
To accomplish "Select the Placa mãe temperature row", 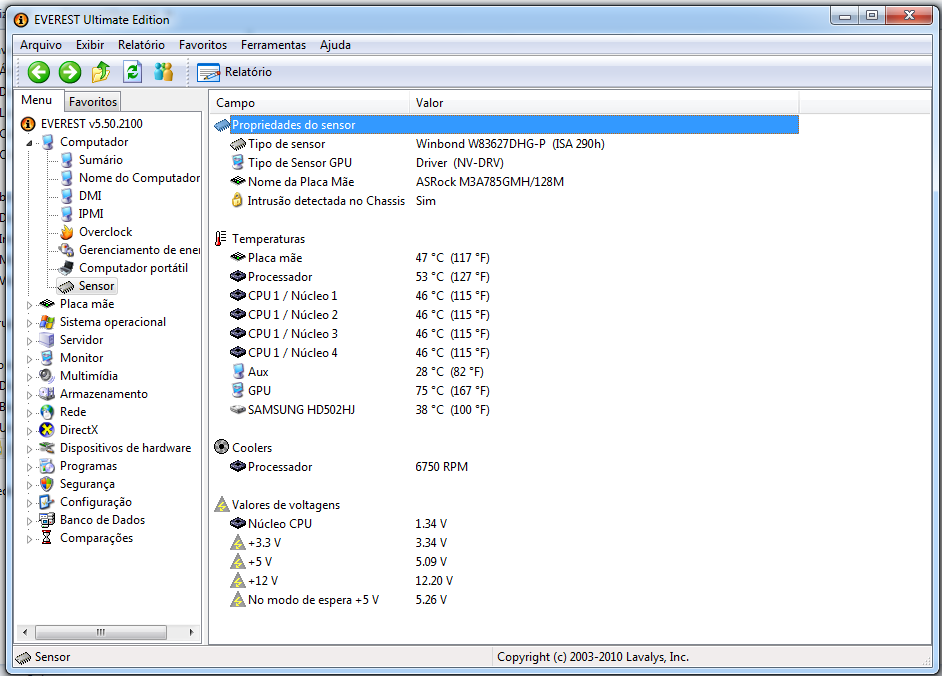I will 506,258.
